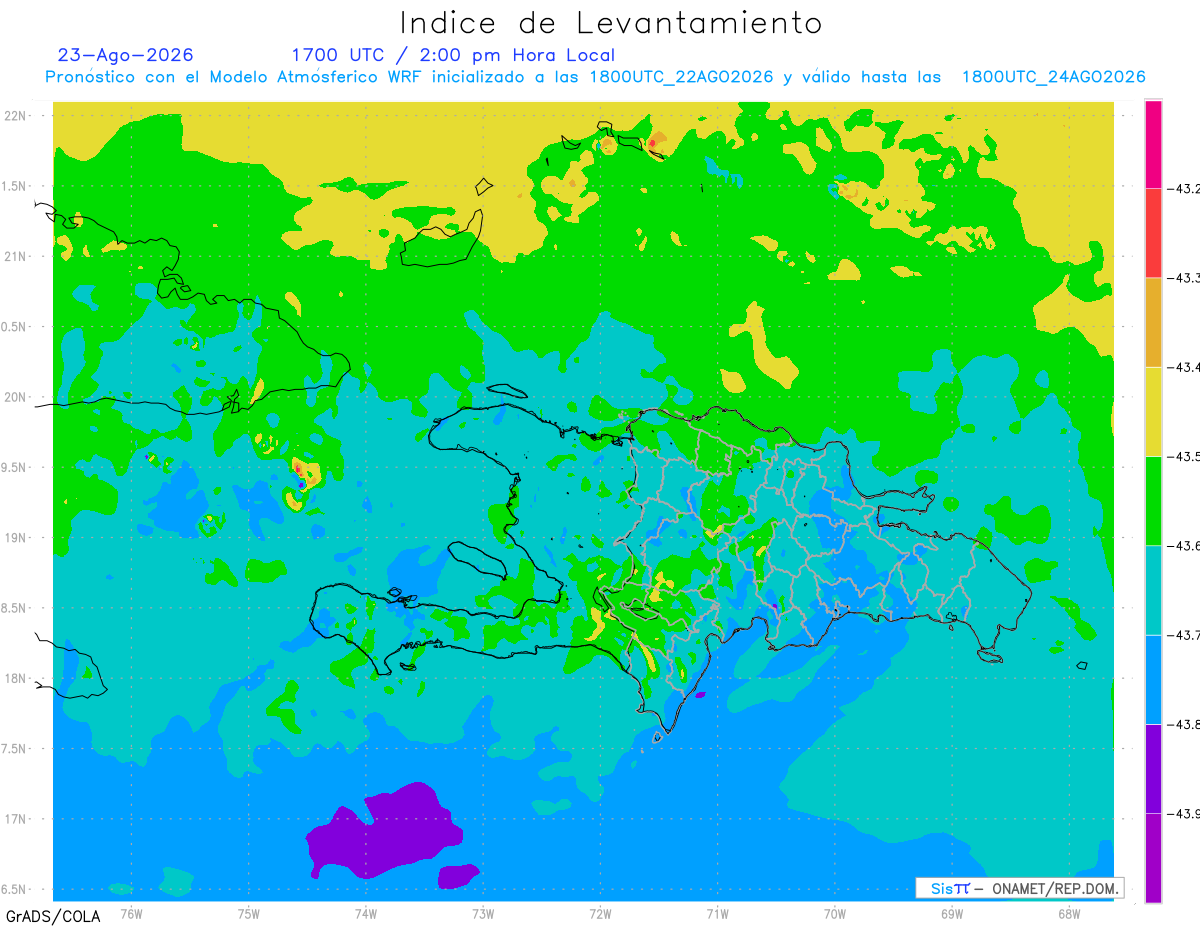Click the 'Indice de Levantamiento' title
Viewport: 1200px width, 927px height.
[x=611, y=23]
